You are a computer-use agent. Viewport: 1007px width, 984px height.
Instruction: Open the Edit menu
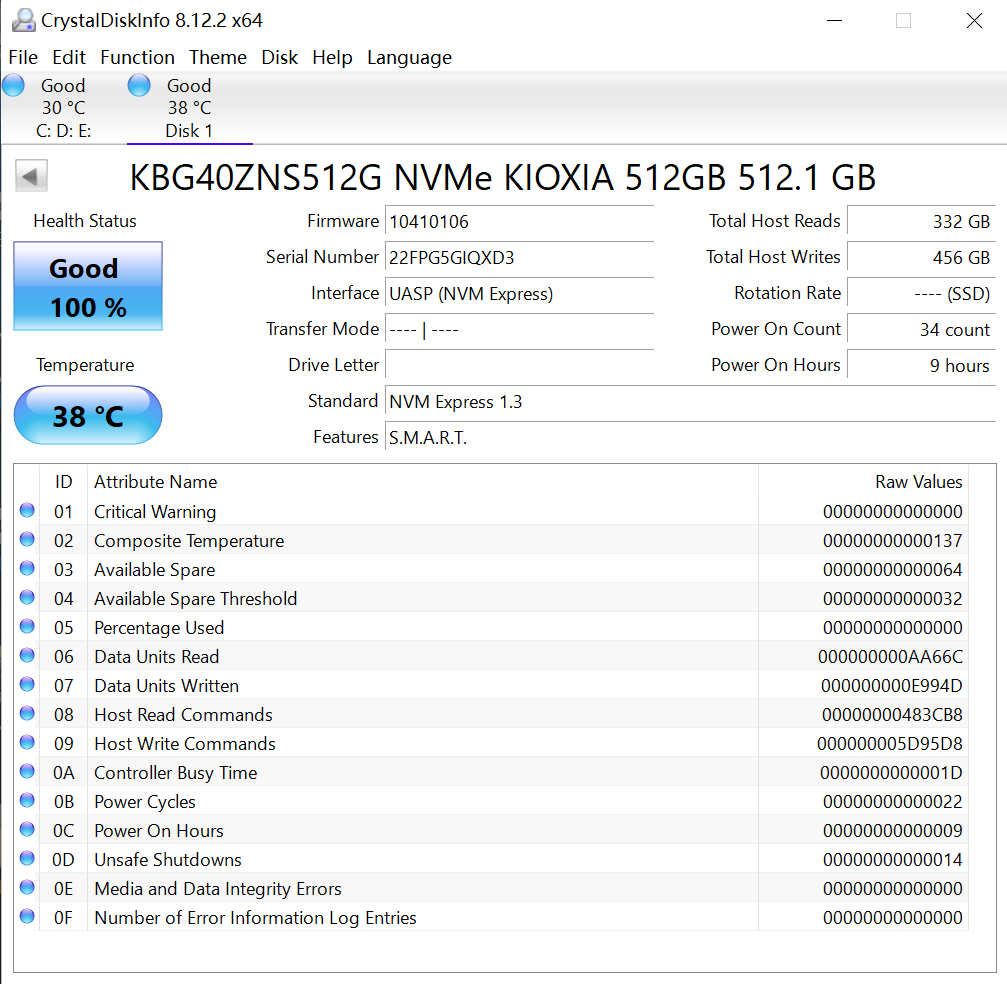(x=69, y=57)
